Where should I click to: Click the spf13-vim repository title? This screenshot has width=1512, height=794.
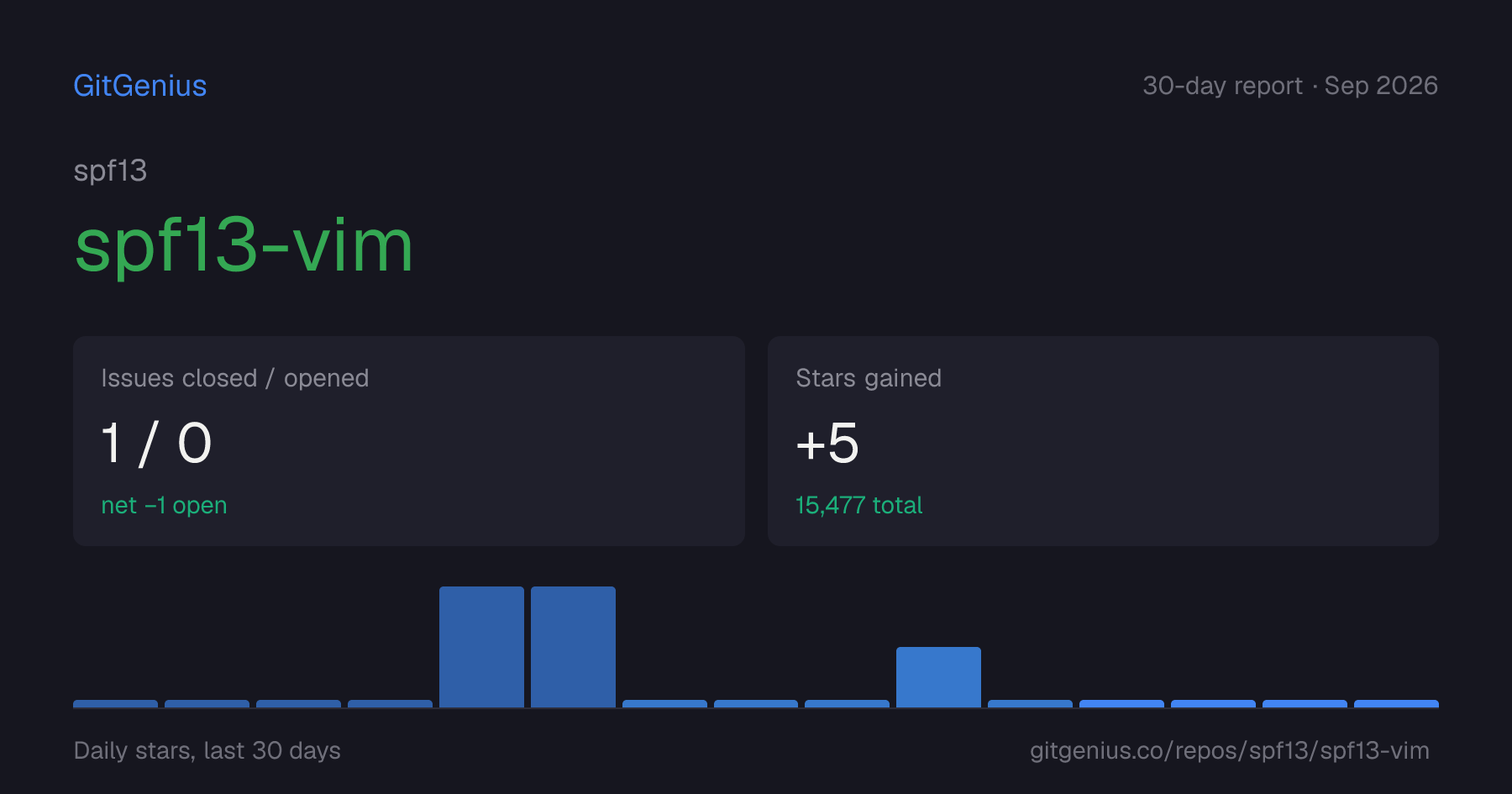pos(244,245)
